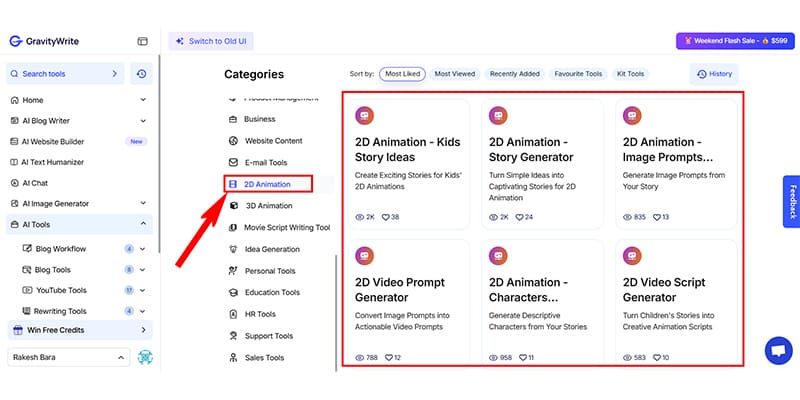Select the 2D Animation category
This screenshot has width=800, height=400.
pyautogui.click(x=267, y=184)
